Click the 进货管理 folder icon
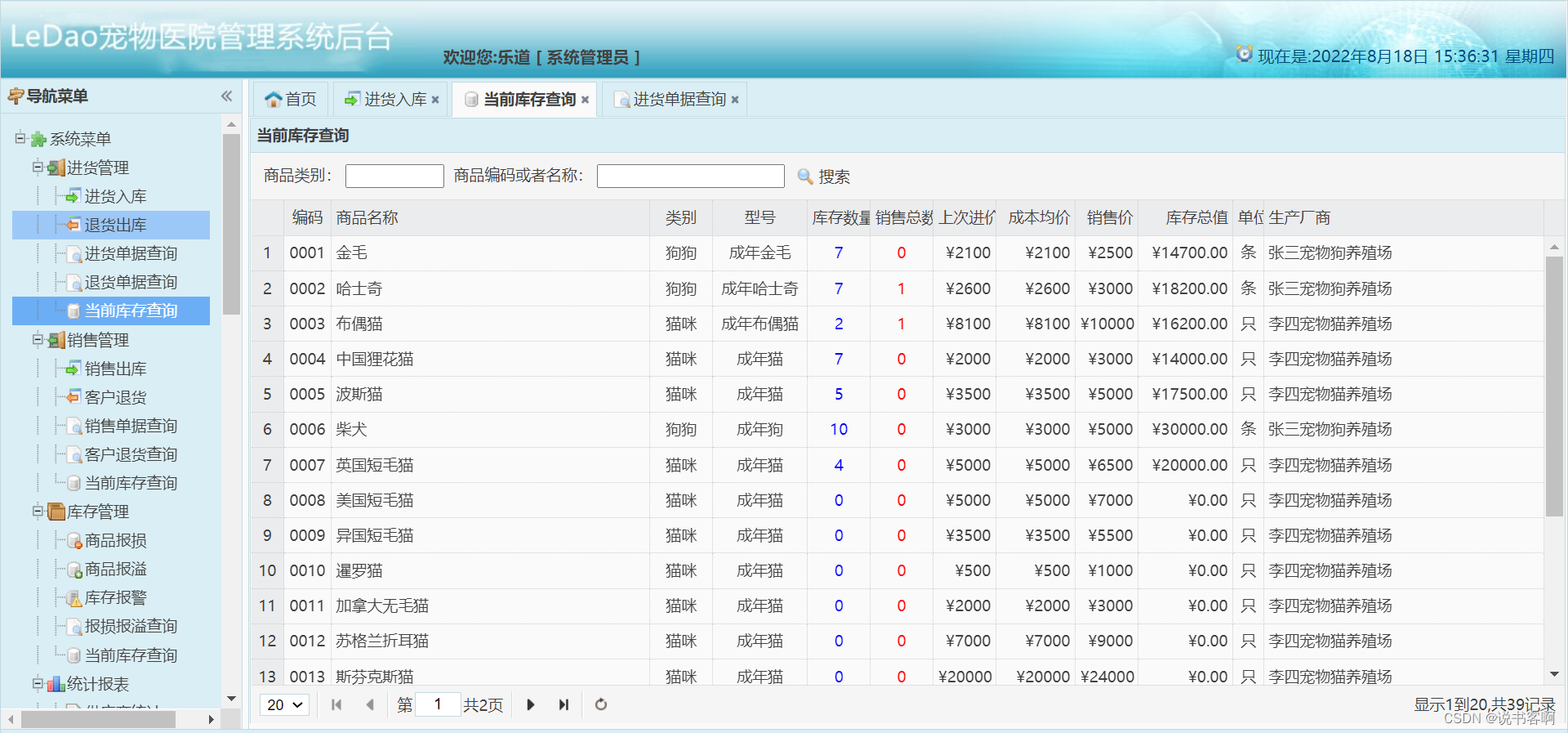Image resolution: width=1568 pixels, height=733 pixels. coord(56,168)
